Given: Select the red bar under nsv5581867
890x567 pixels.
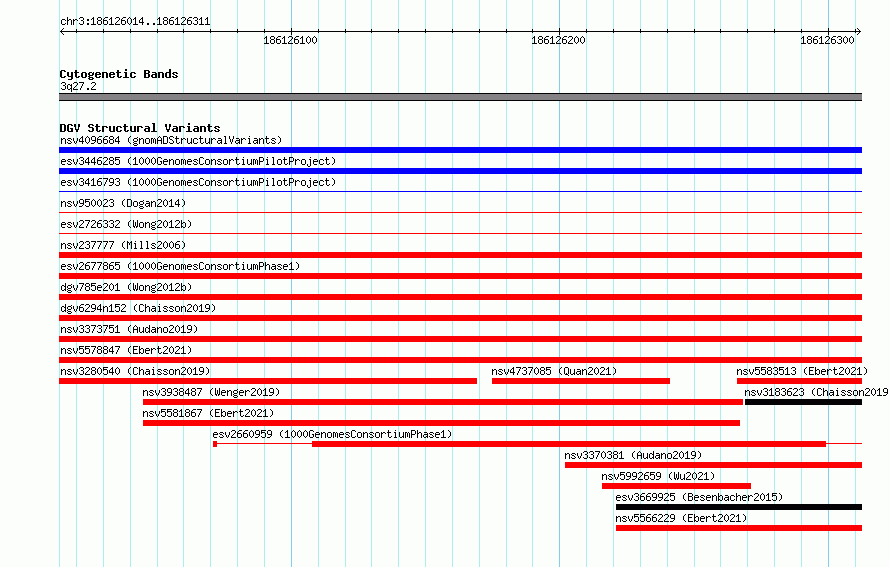Looking at the screenshot, I should (x=442, y=423).
